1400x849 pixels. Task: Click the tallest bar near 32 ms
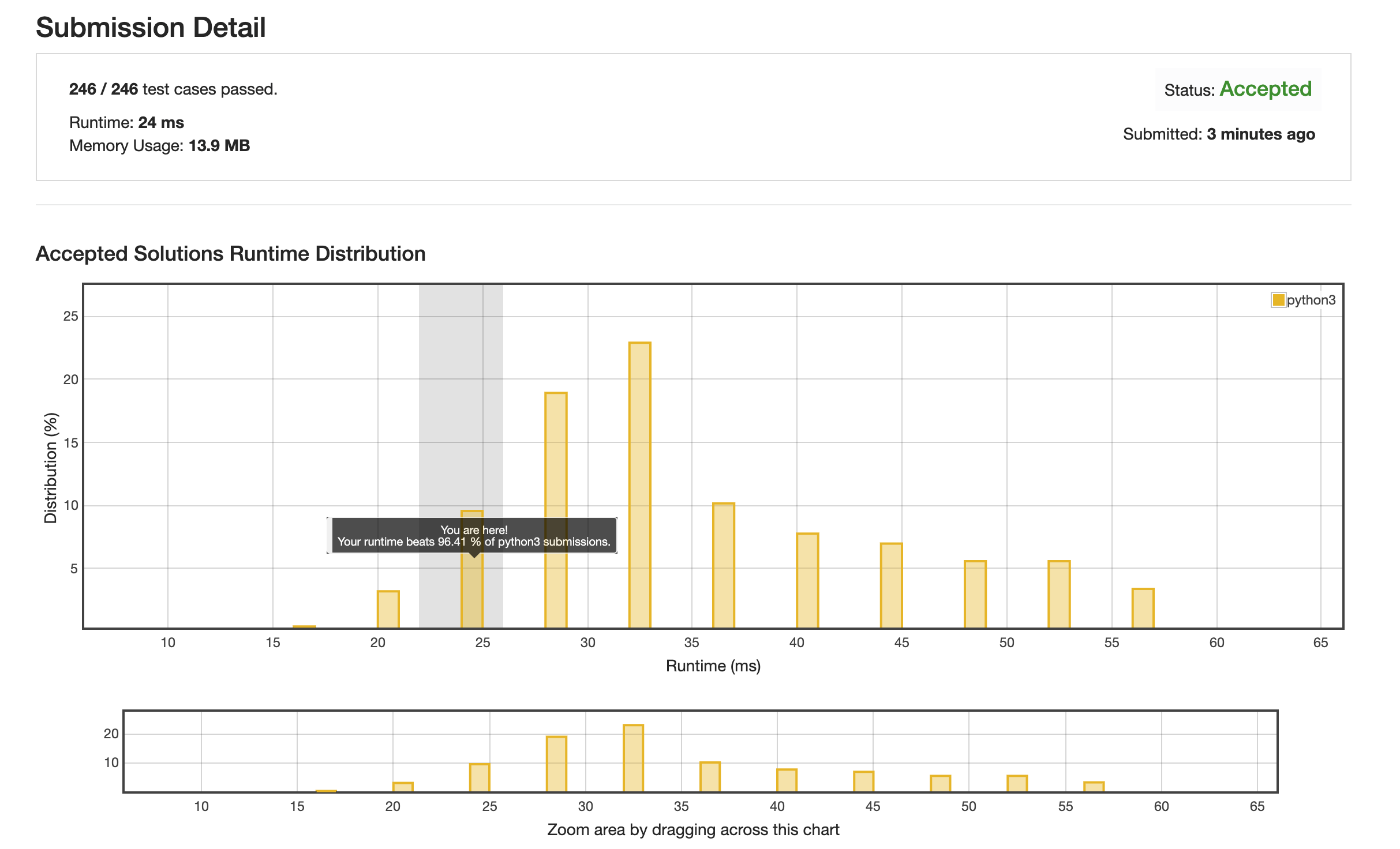[639, 484]
